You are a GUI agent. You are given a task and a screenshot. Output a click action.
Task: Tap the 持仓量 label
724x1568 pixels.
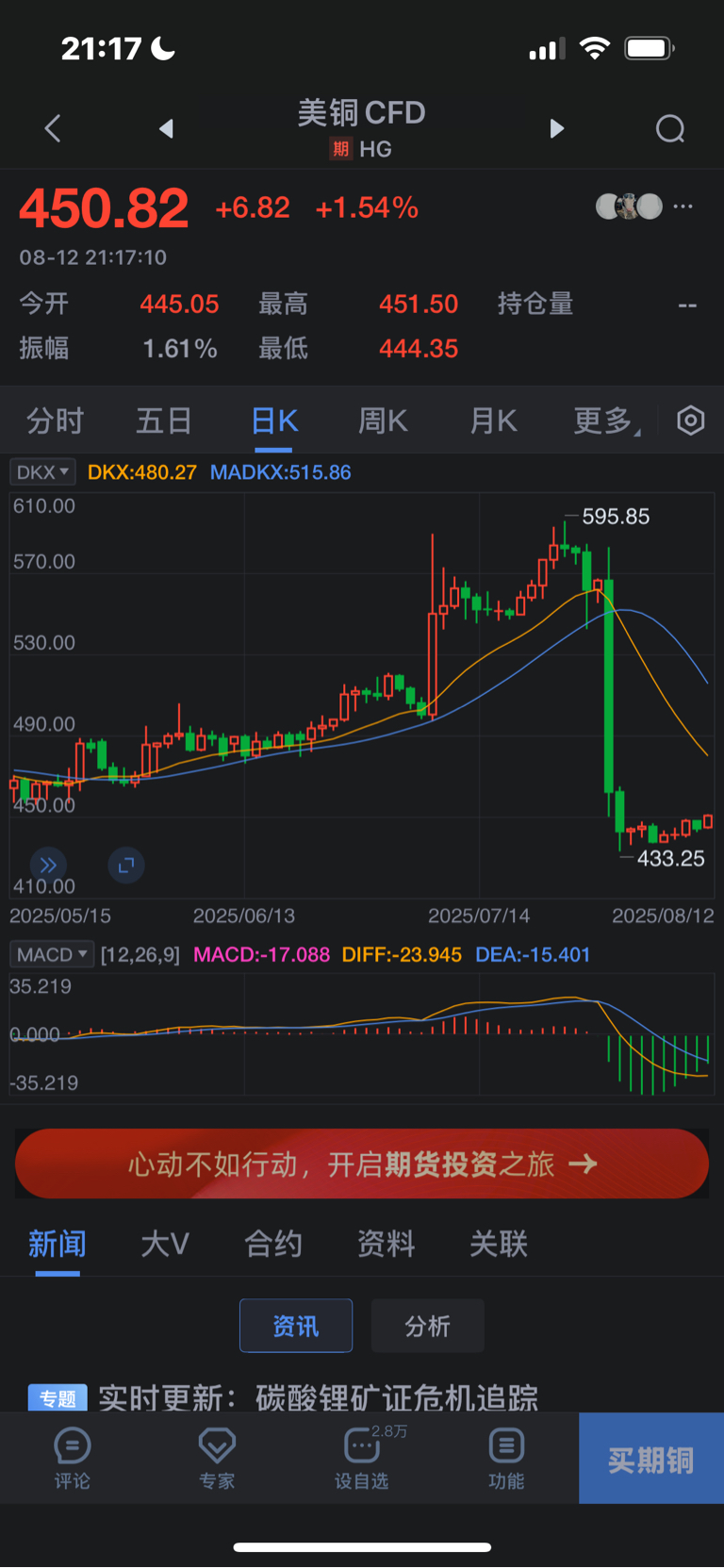(535, 304)
